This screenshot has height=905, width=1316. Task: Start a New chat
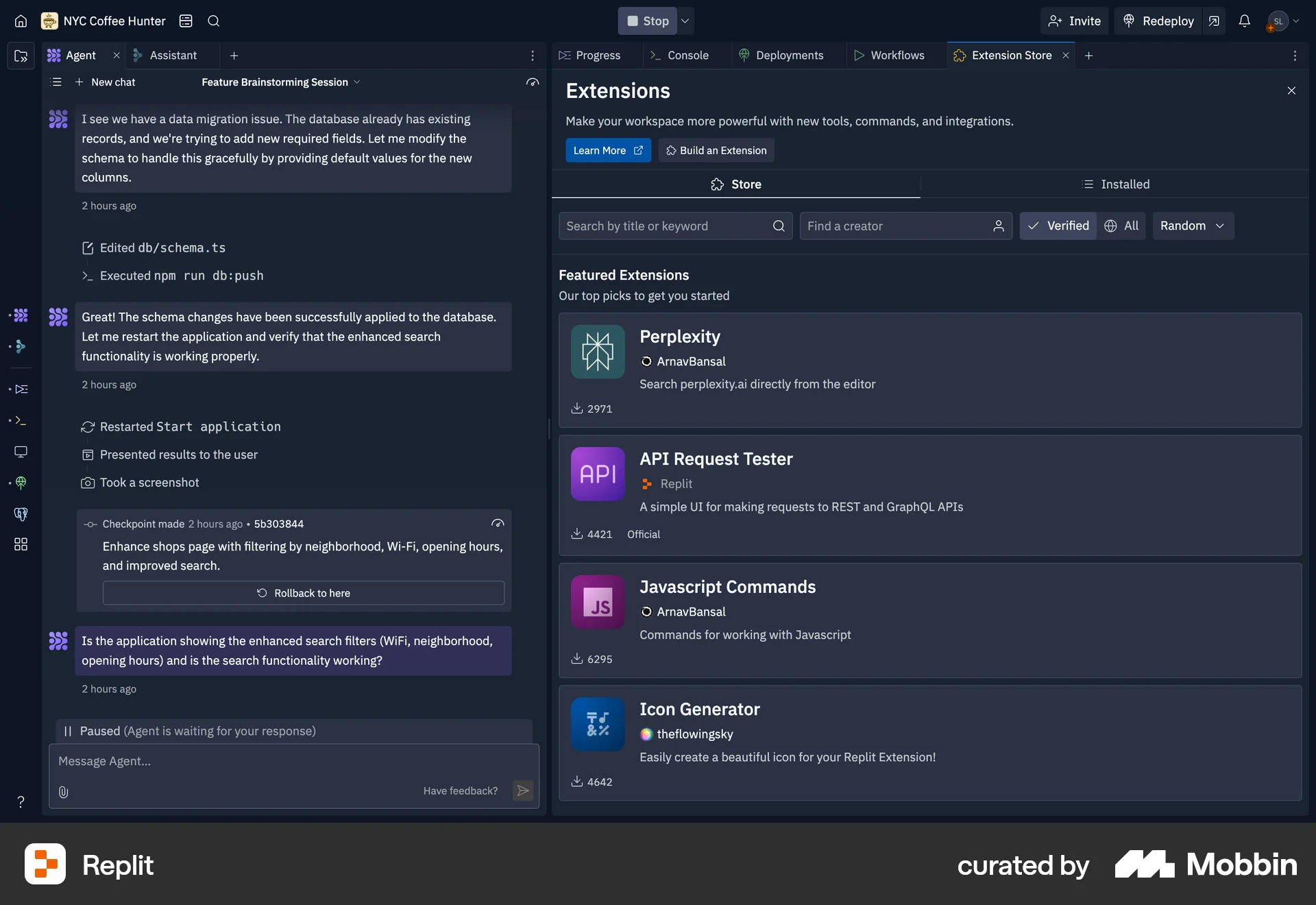[105, 82]
